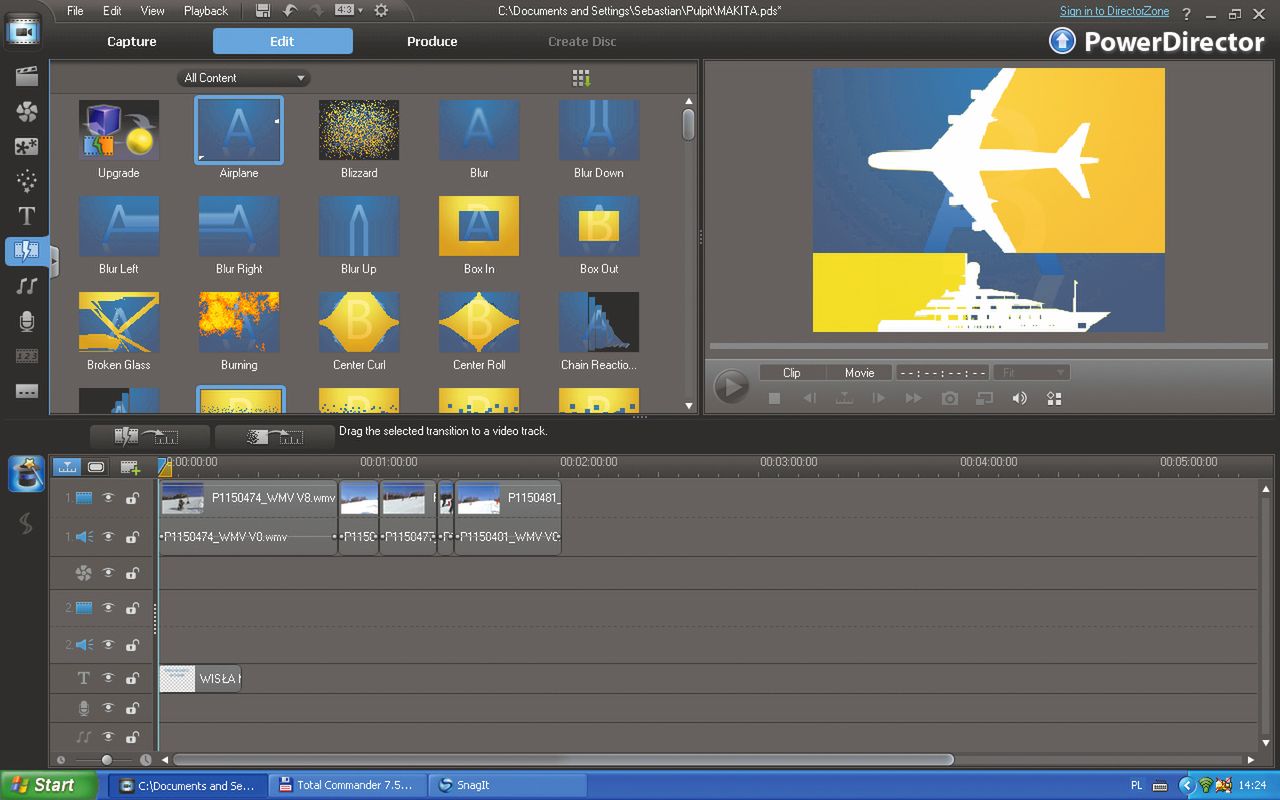Toggle audio track 1 enable eye
The image size is (1280, 800).
click(x=108, y=537)
